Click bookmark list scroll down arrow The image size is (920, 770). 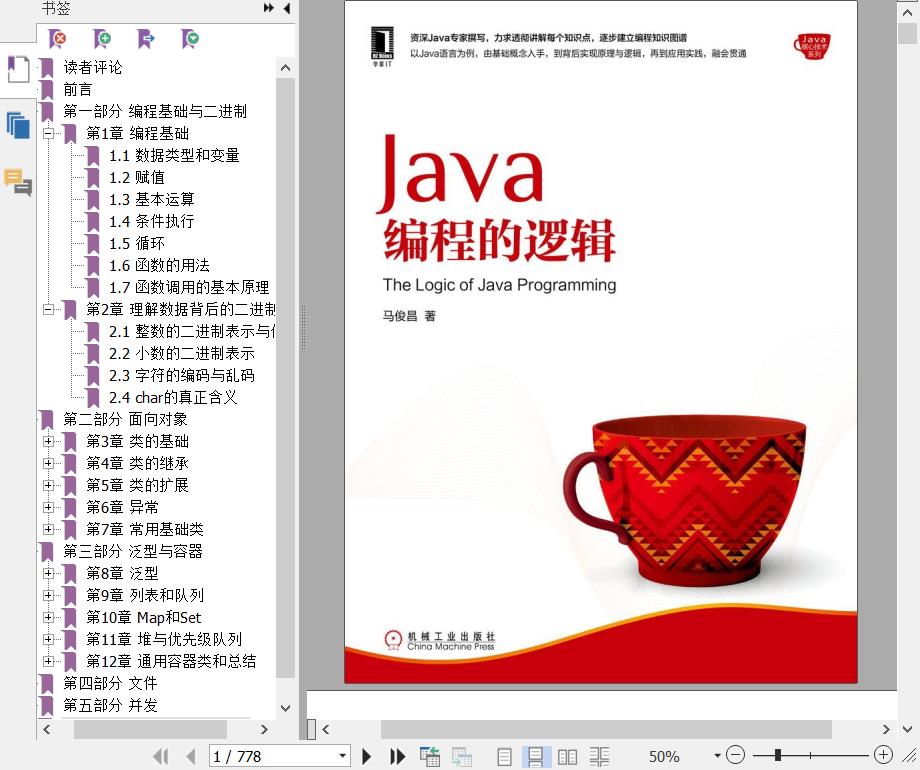[x=285, y=708]
